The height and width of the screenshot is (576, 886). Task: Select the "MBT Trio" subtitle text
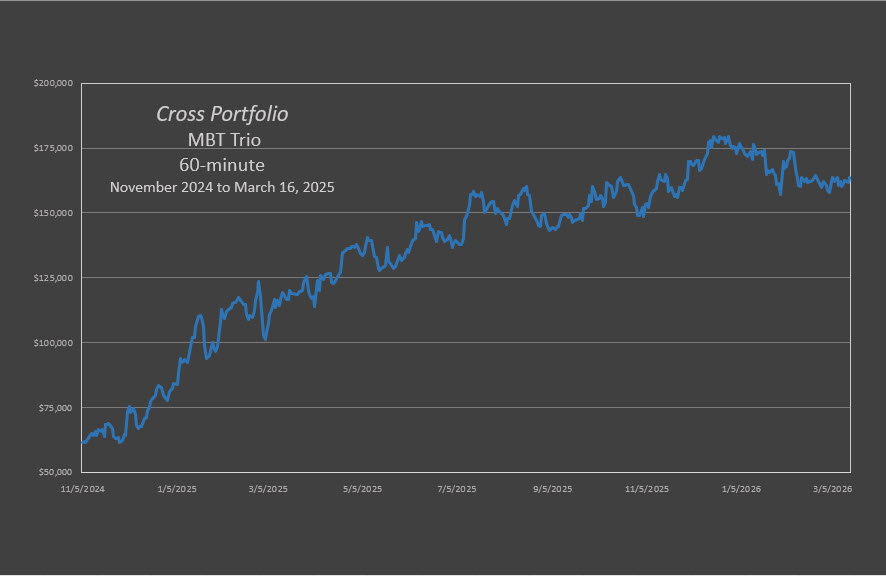224,140
